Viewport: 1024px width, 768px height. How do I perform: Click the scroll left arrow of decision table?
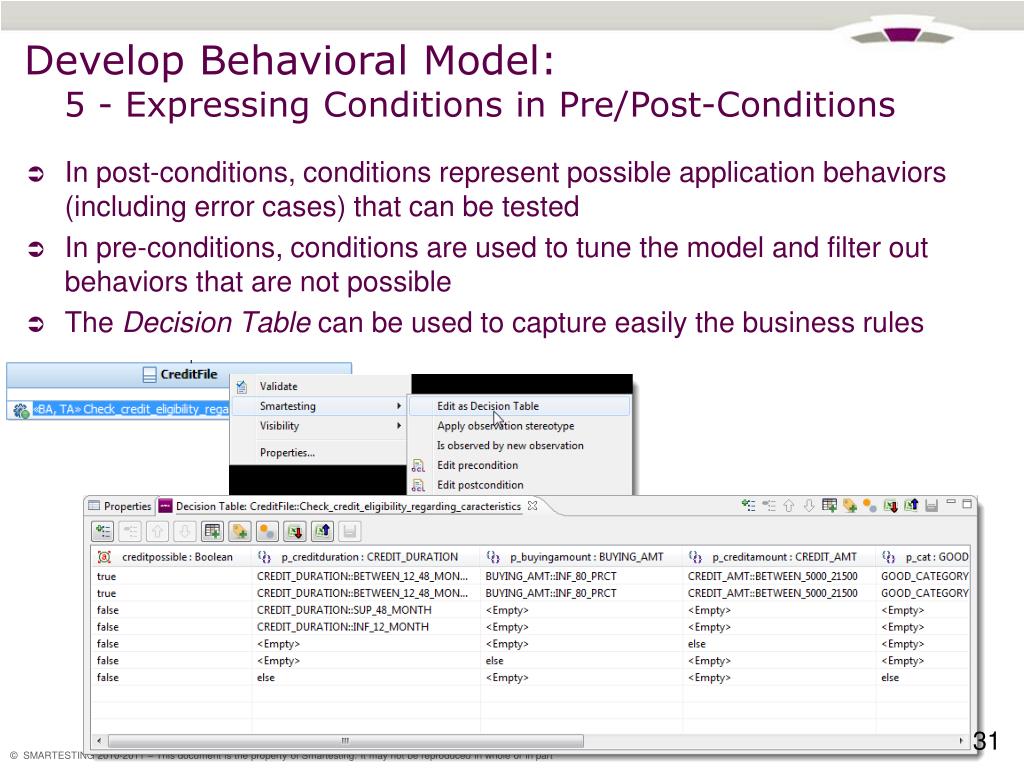click(99, 741)
